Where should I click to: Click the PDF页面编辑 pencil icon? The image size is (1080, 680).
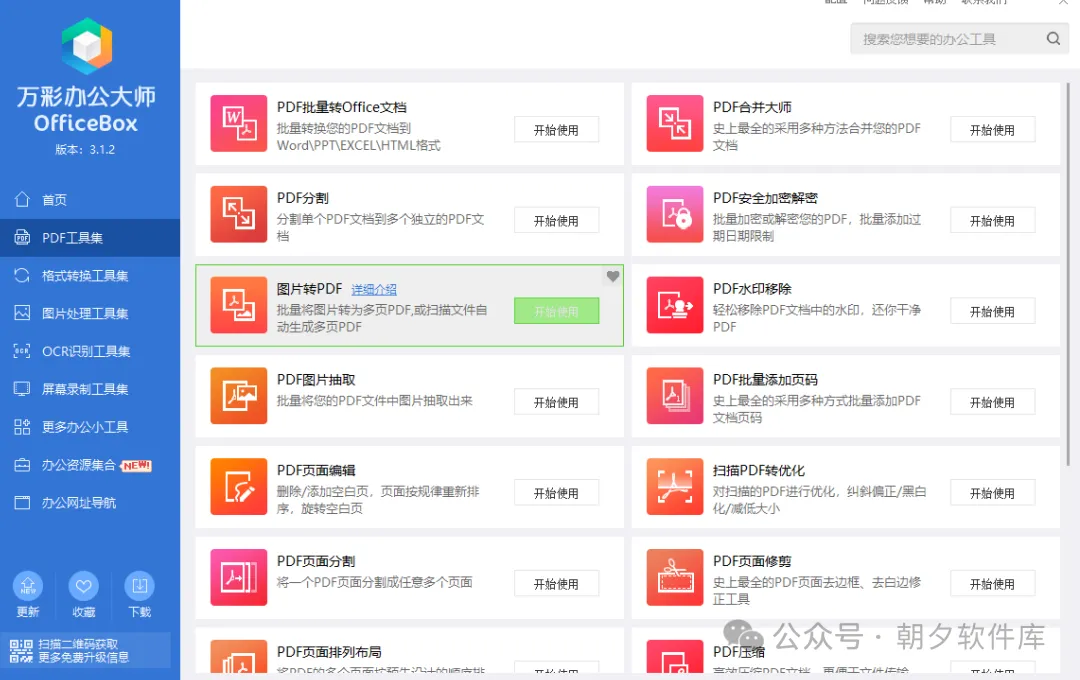[237, 487]
